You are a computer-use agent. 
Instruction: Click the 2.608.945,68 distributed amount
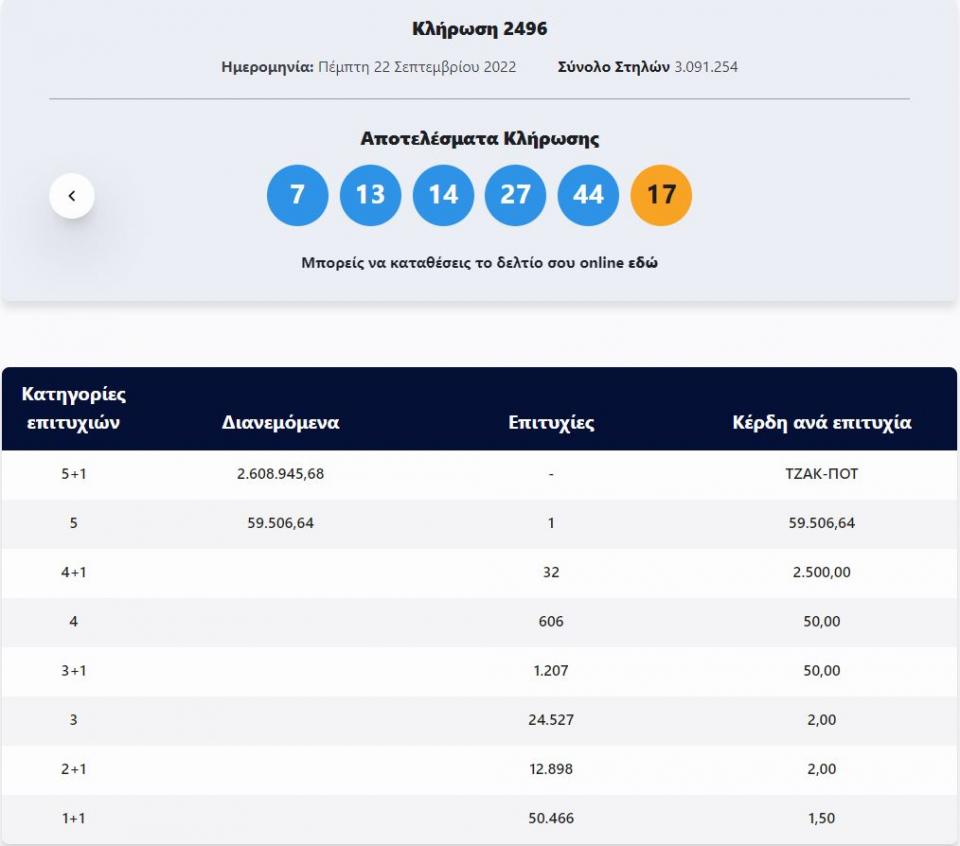coord(280,474)
